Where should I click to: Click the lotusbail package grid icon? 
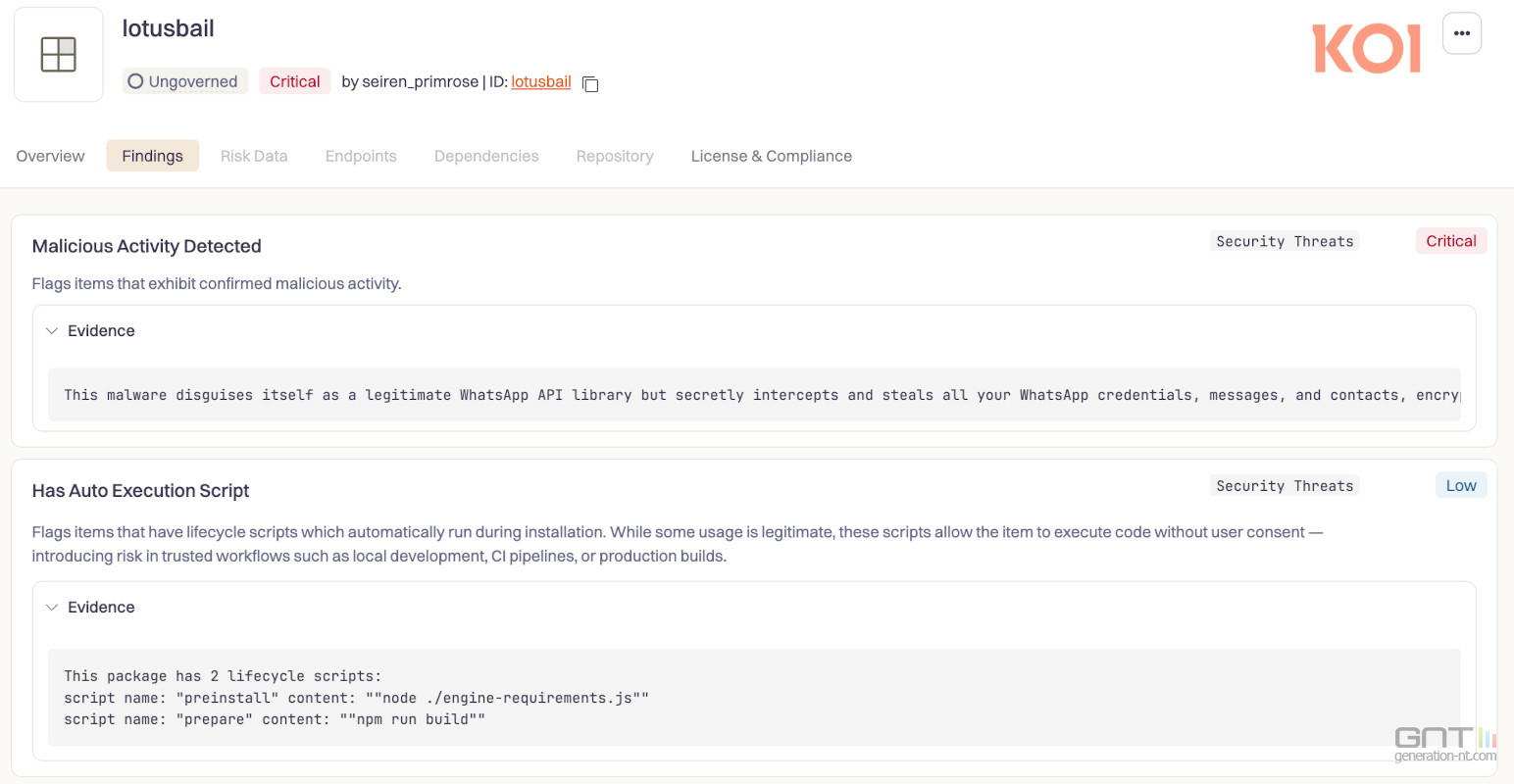(x=59, y=55)
